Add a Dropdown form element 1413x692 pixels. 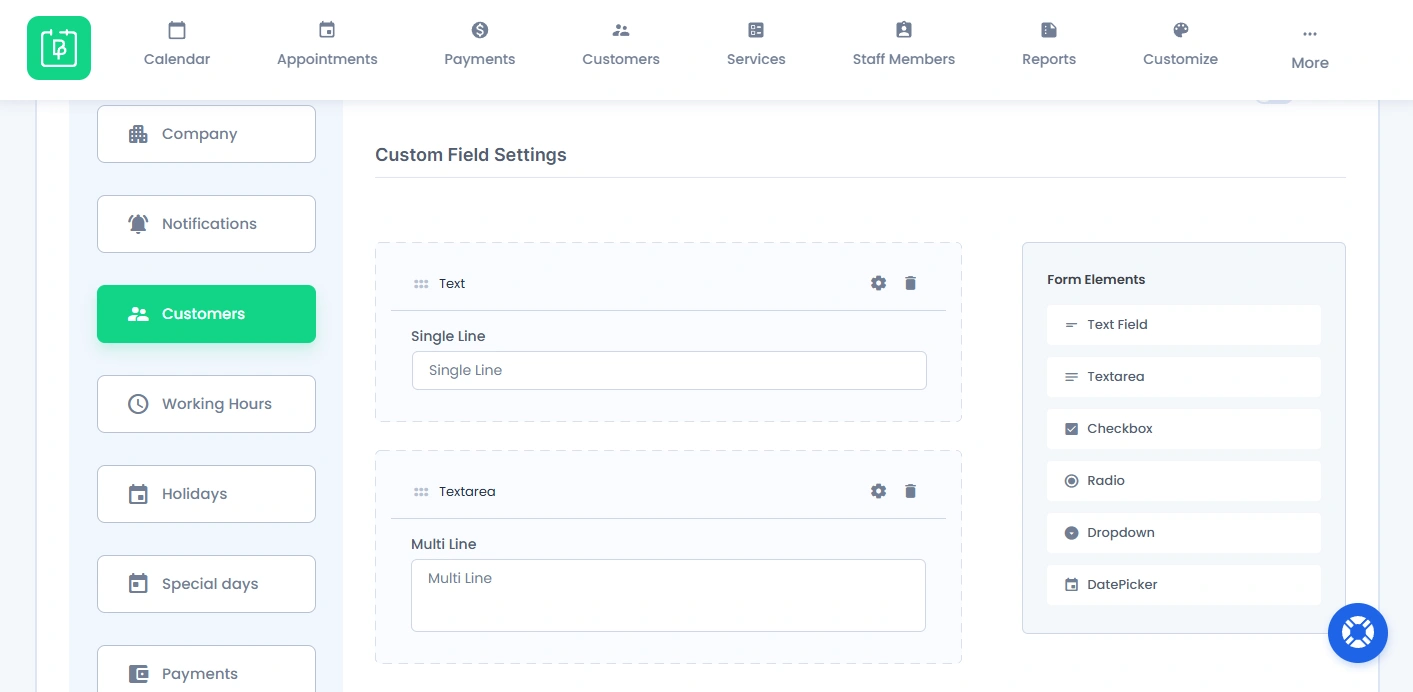pos(1184,533)
